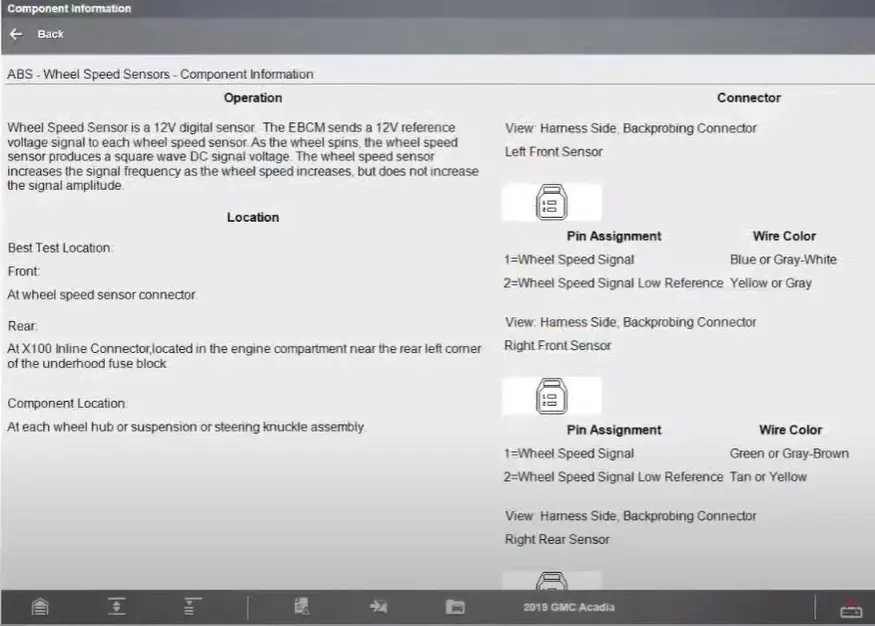This screenshot has height=626, width=875.
Task: Go to Home via bottom toolbar icon
Action: pos(40,607)
